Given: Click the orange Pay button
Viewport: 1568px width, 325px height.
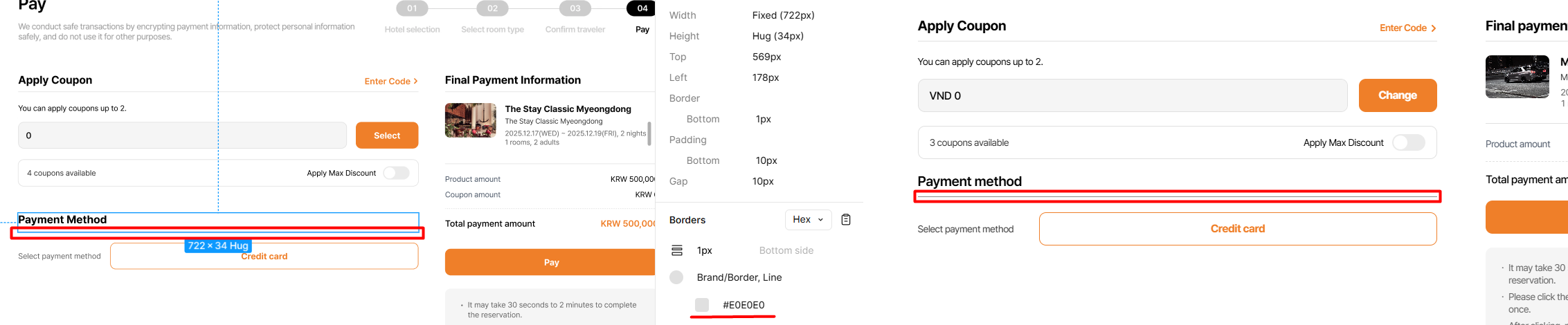Looking at the screenshot, I should click(550, 262).
